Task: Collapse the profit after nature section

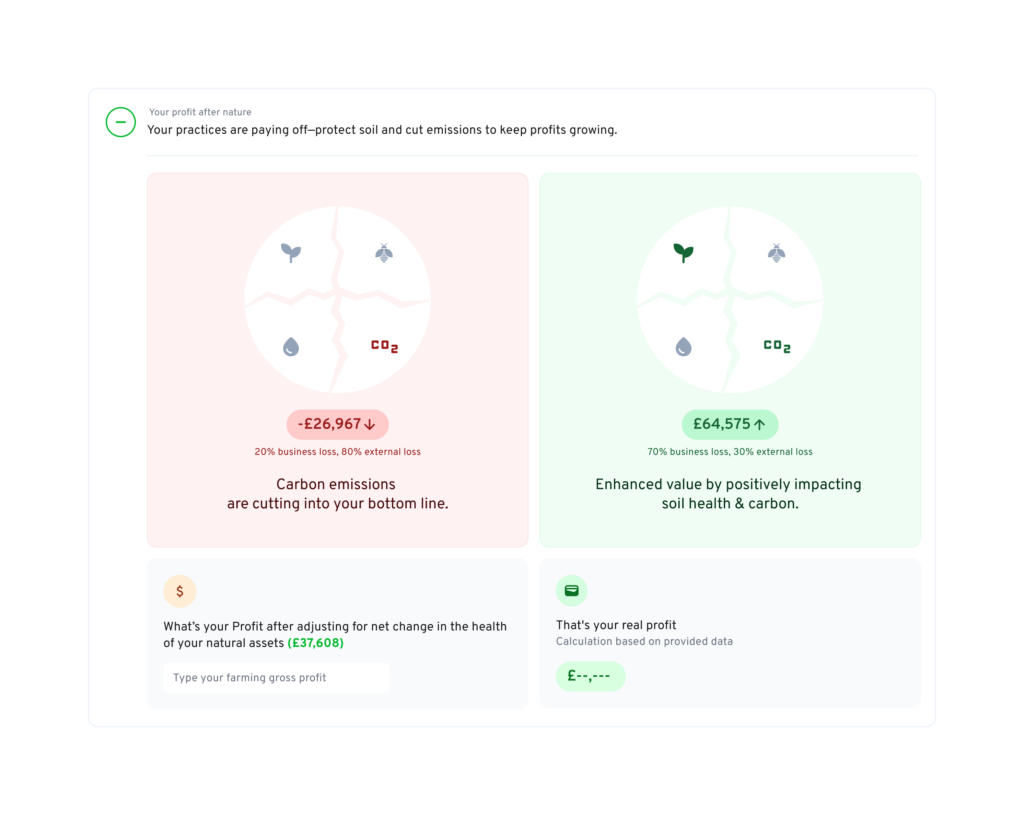Action: tap(121, 122)
